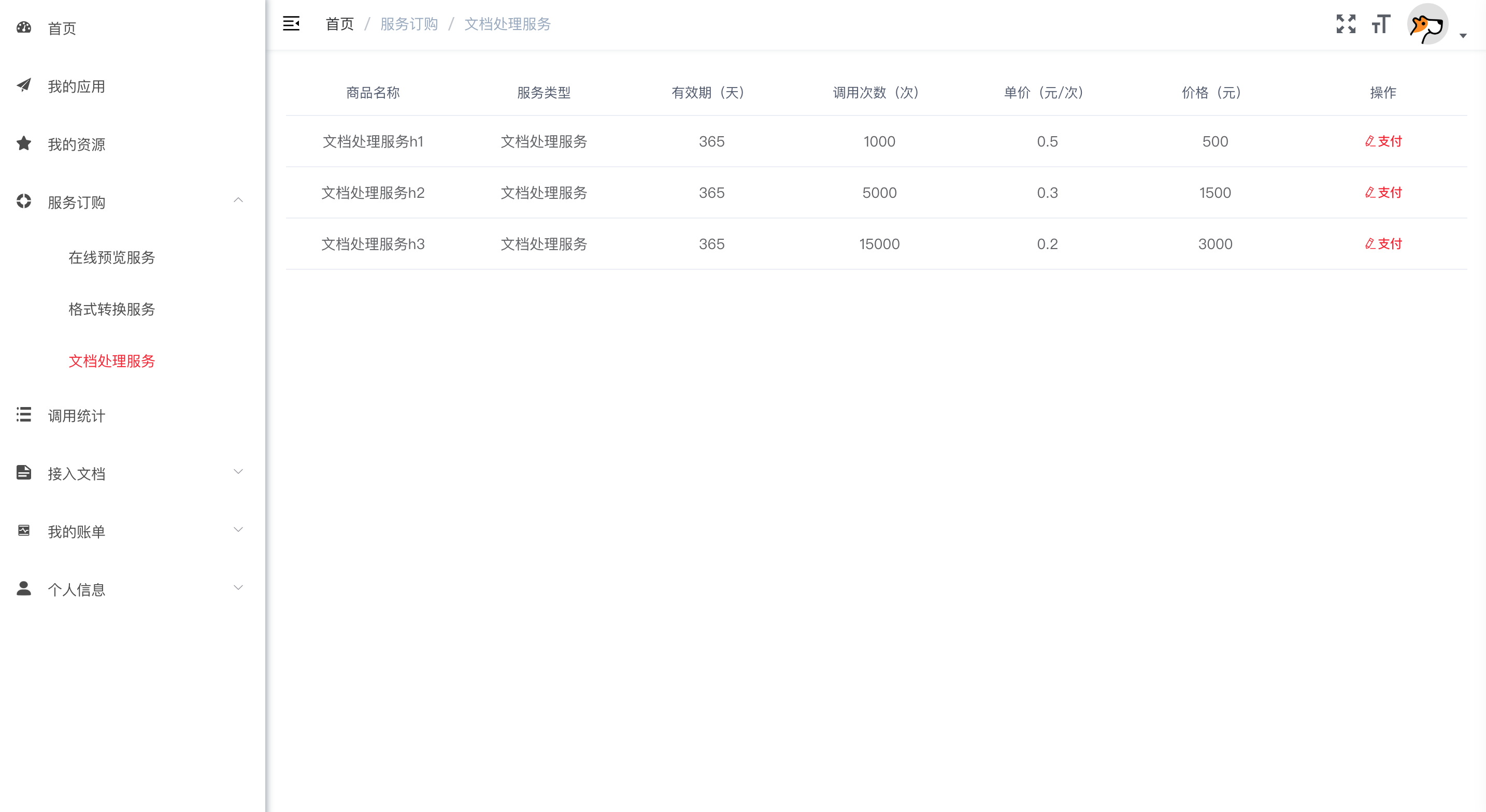The image size is (1486, 812).
Task: Click 调用次数（次） column header
Action: tap(879, 92)
